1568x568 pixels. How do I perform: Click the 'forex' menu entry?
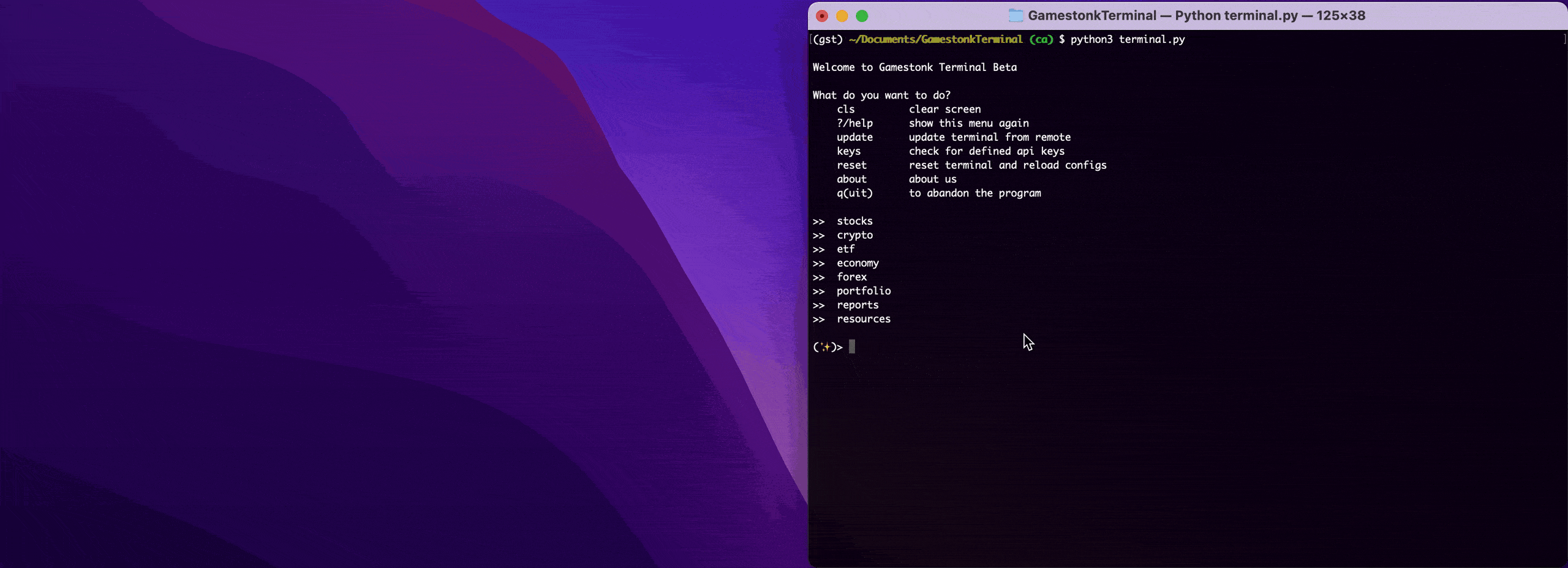pos(851,277)
